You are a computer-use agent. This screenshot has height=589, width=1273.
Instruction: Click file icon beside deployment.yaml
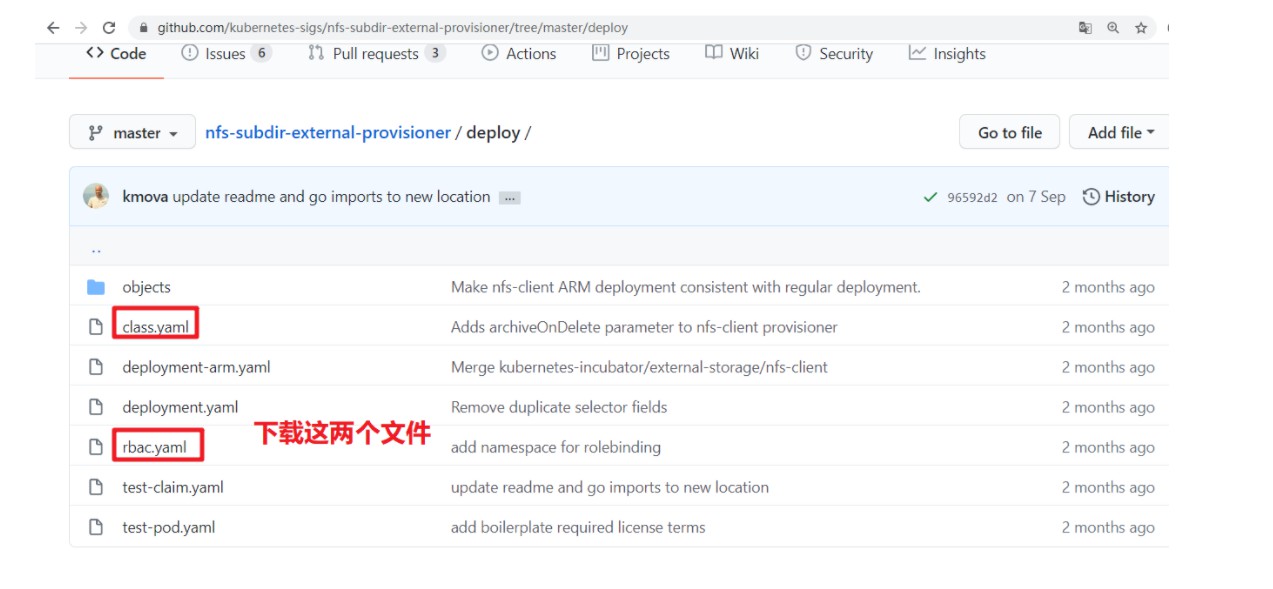pos(96,407)
